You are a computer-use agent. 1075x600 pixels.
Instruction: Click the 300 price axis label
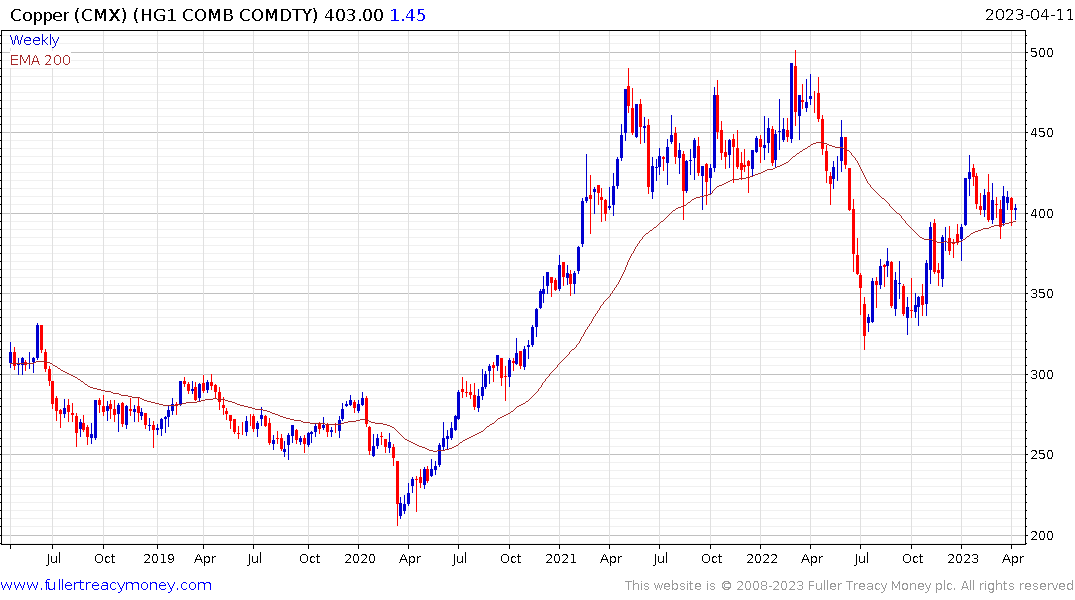[x=1042, y=375]
